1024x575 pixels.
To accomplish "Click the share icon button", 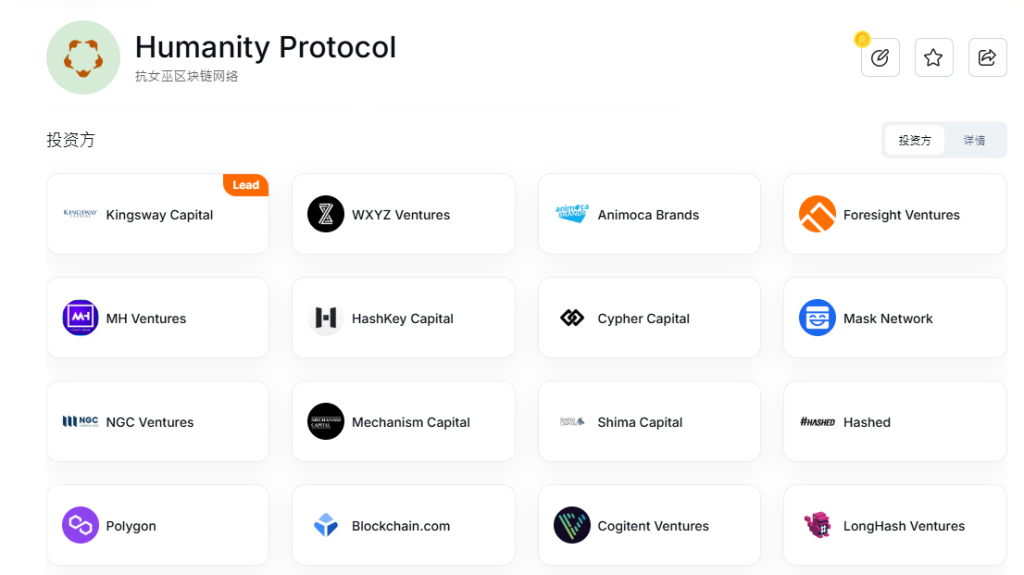I will tap(987, 58).
